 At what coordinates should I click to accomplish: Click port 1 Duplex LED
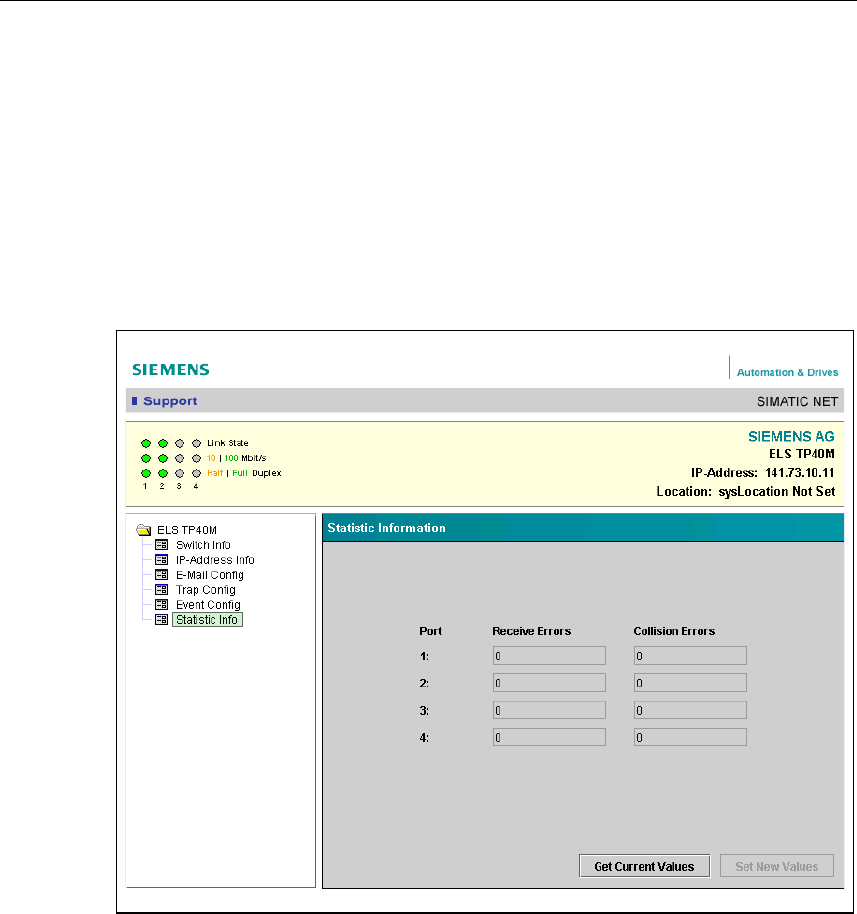(x=146, y=473)
